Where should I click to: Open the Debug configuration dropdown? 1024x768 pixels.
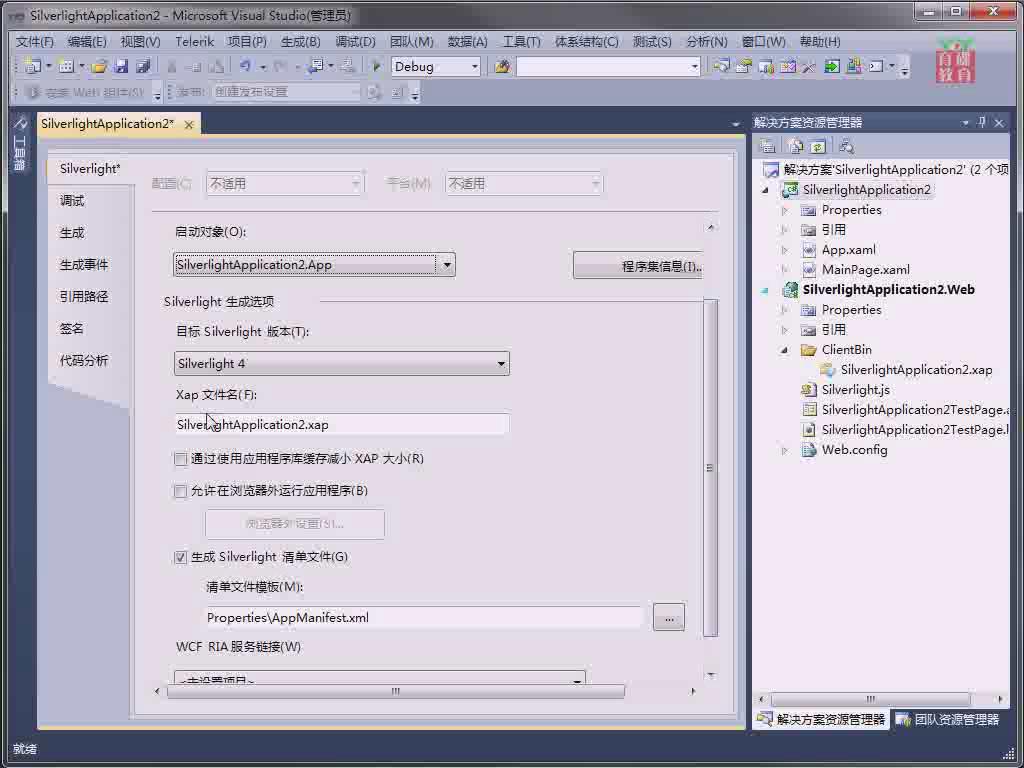[x=475, y=66]
